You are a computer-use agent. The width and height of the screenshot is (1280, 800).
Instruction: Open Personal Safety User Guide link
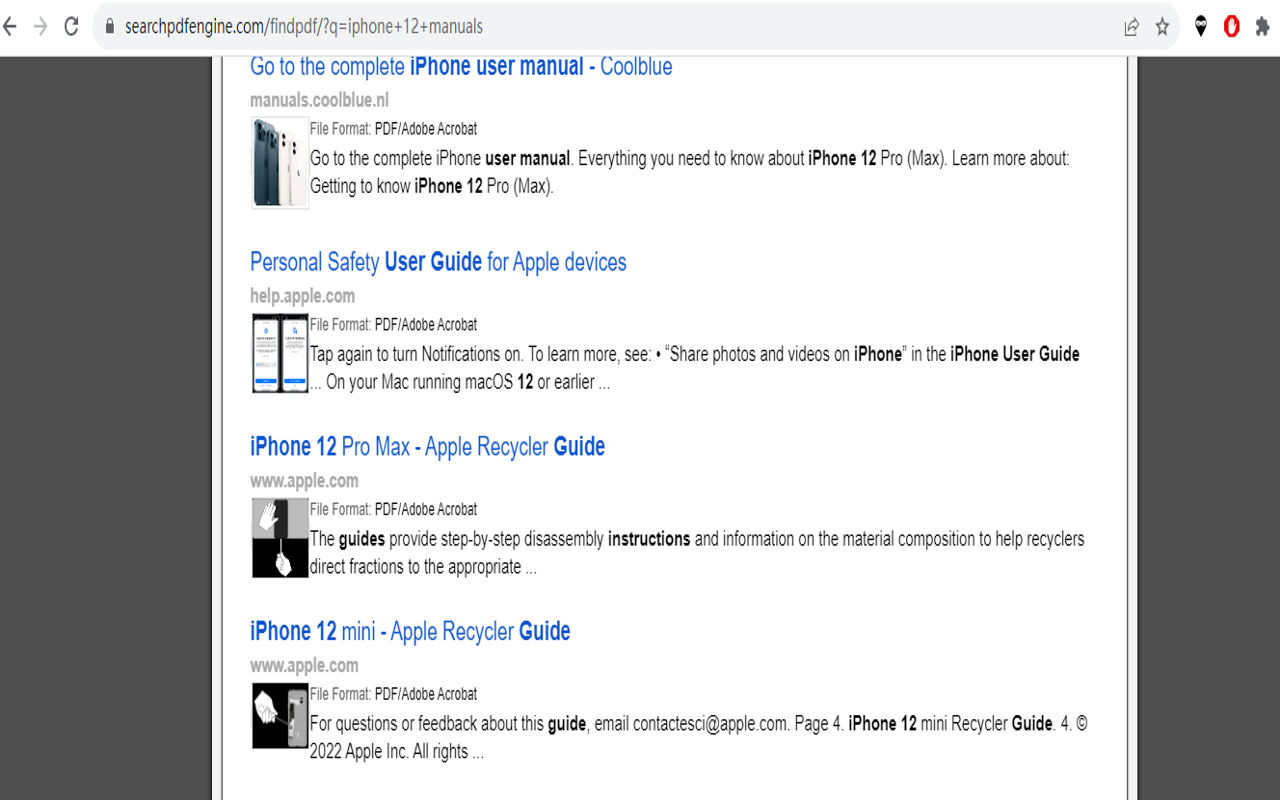438,262
